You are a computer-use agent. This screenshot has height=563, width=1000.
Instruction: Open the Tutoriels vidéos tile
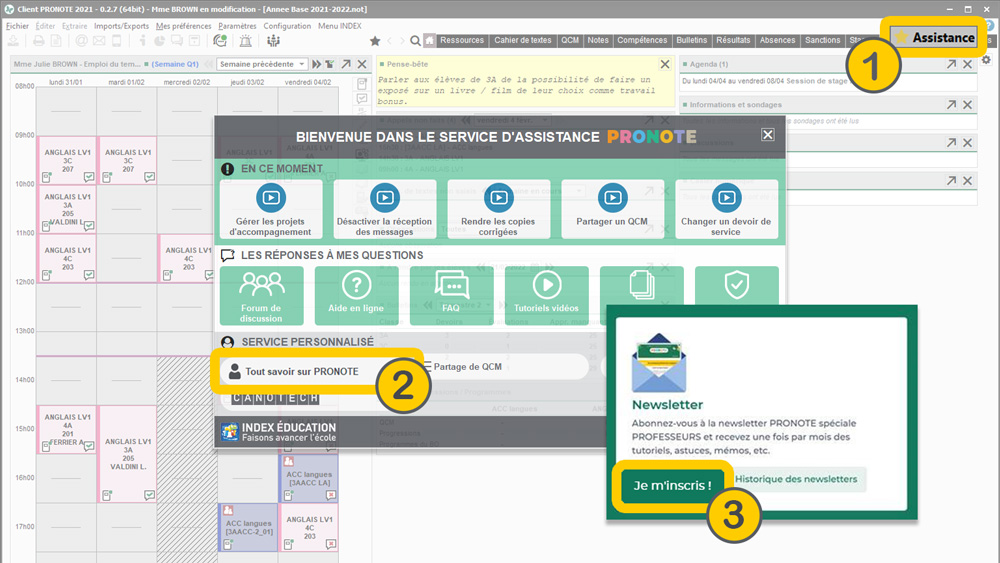click(x=547, y=296)
